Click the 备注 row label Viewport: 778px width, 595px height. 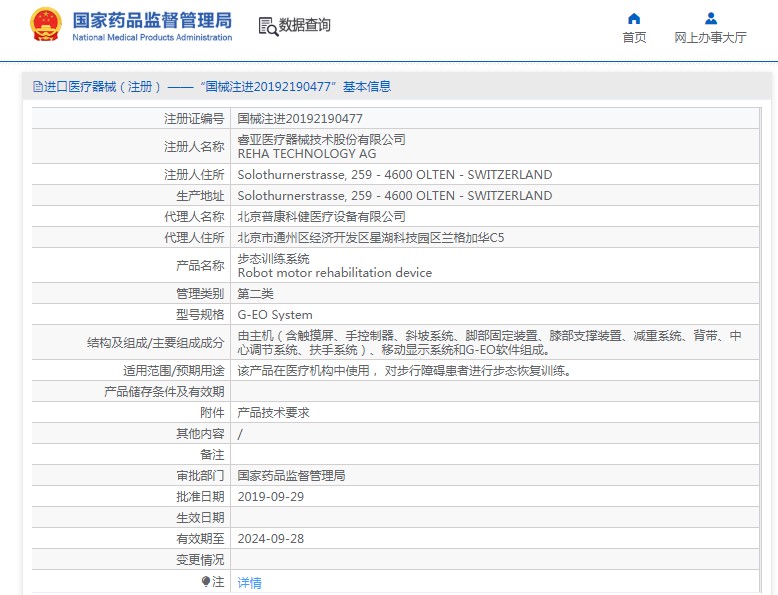point(212,455)
